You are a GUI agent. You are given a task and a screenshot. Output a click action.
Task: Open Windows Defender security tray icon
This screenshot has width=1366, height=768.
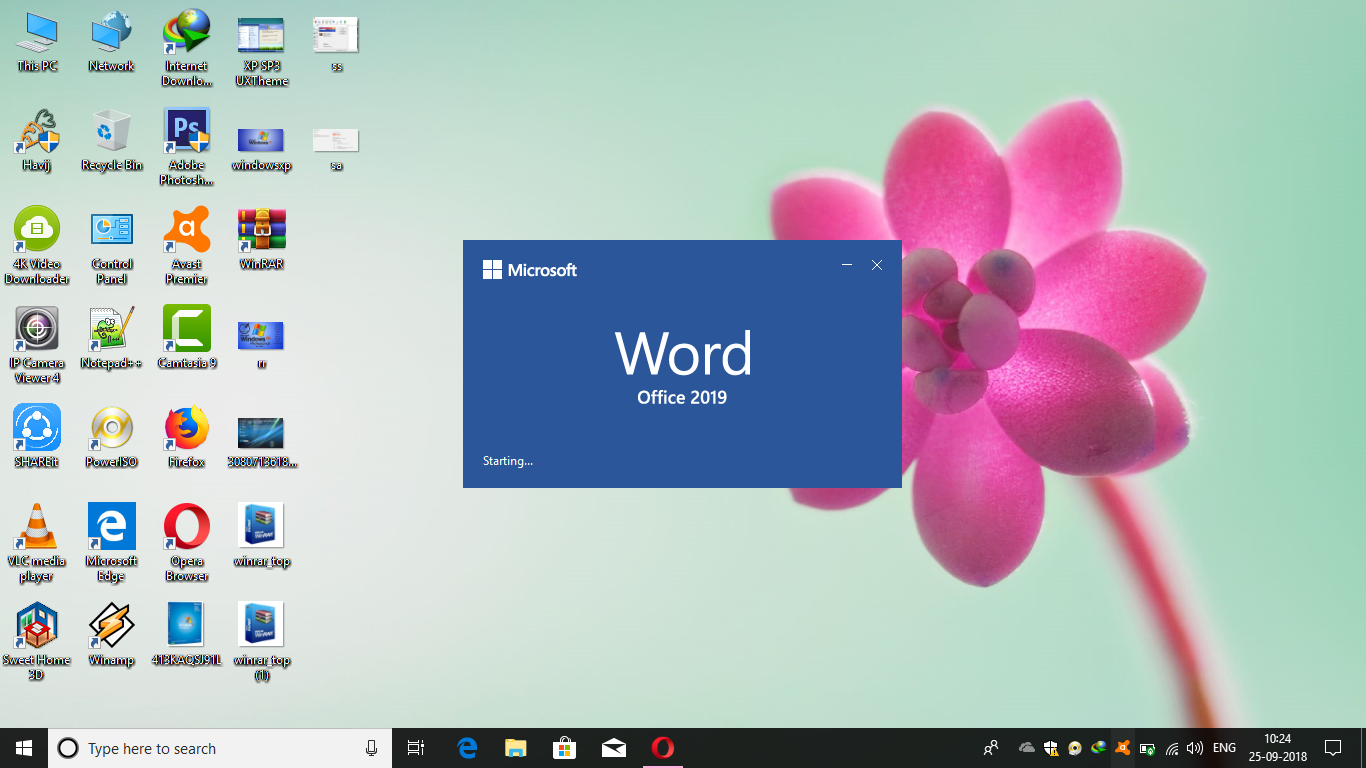pos(1051,748)
